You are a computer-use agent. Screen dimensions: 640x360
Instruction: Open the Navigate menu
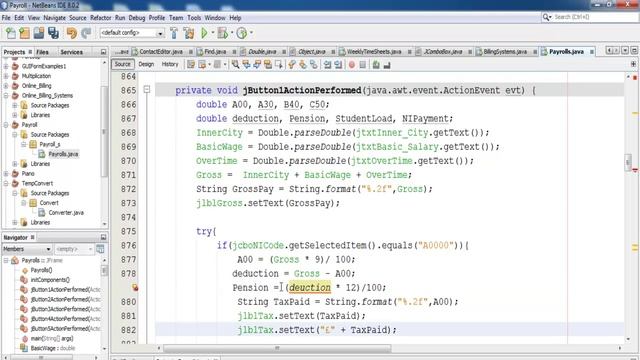click(x=54, y=18)
